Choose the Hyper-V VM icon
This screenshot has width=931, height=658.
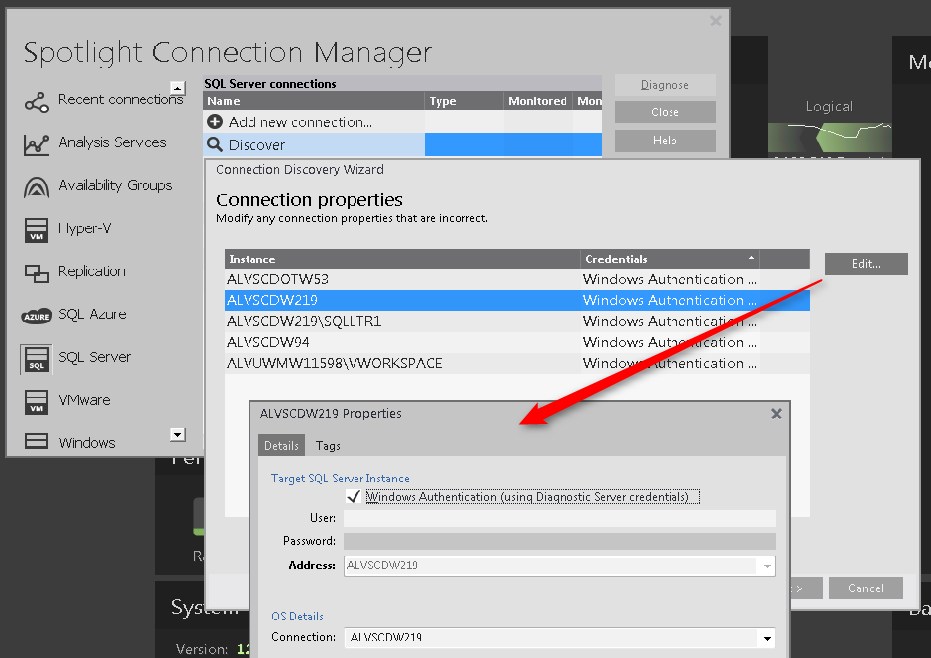pyautogui.click(x=37, y=230)
